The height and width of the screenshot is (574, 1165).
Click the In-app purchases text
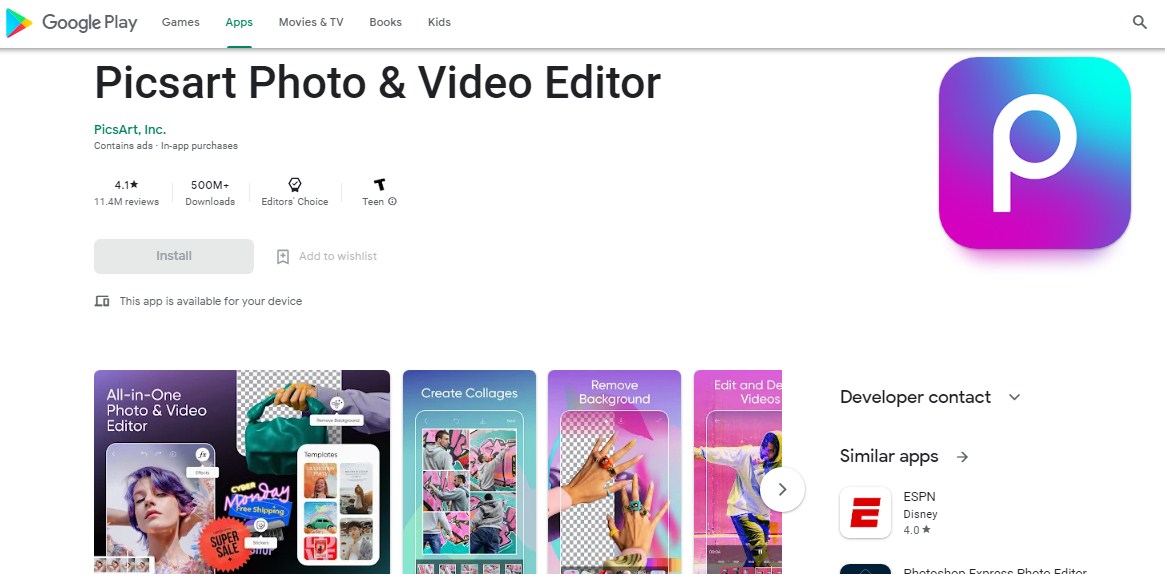coord(199,146)
